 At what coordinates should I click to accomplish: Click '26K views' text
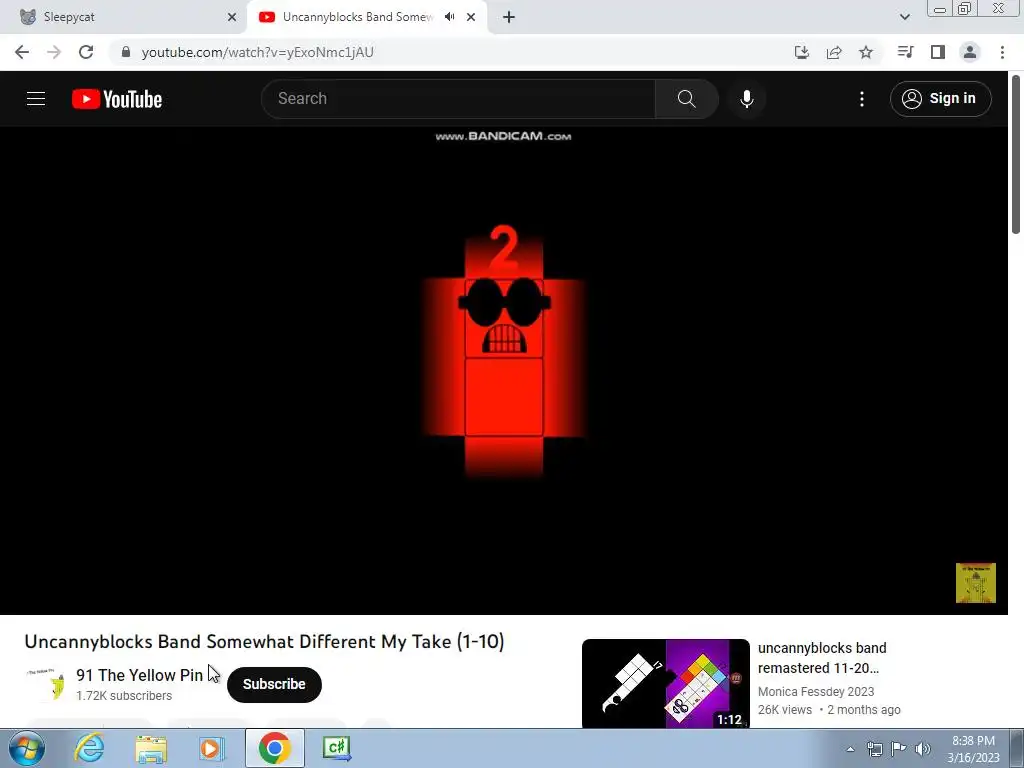point(784,710)
